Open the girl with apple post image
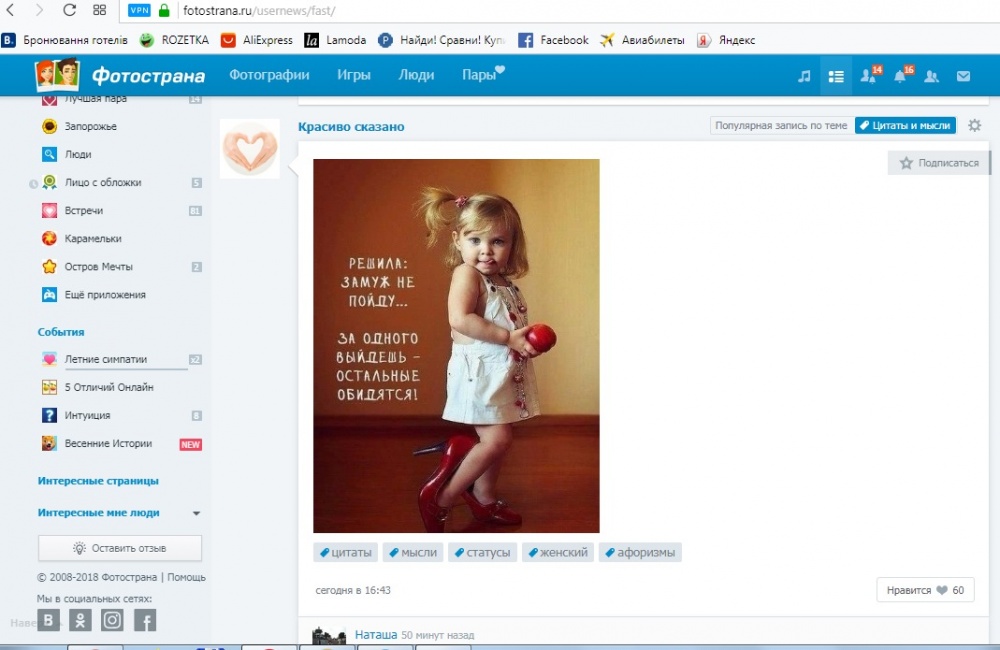 point(456,346)
